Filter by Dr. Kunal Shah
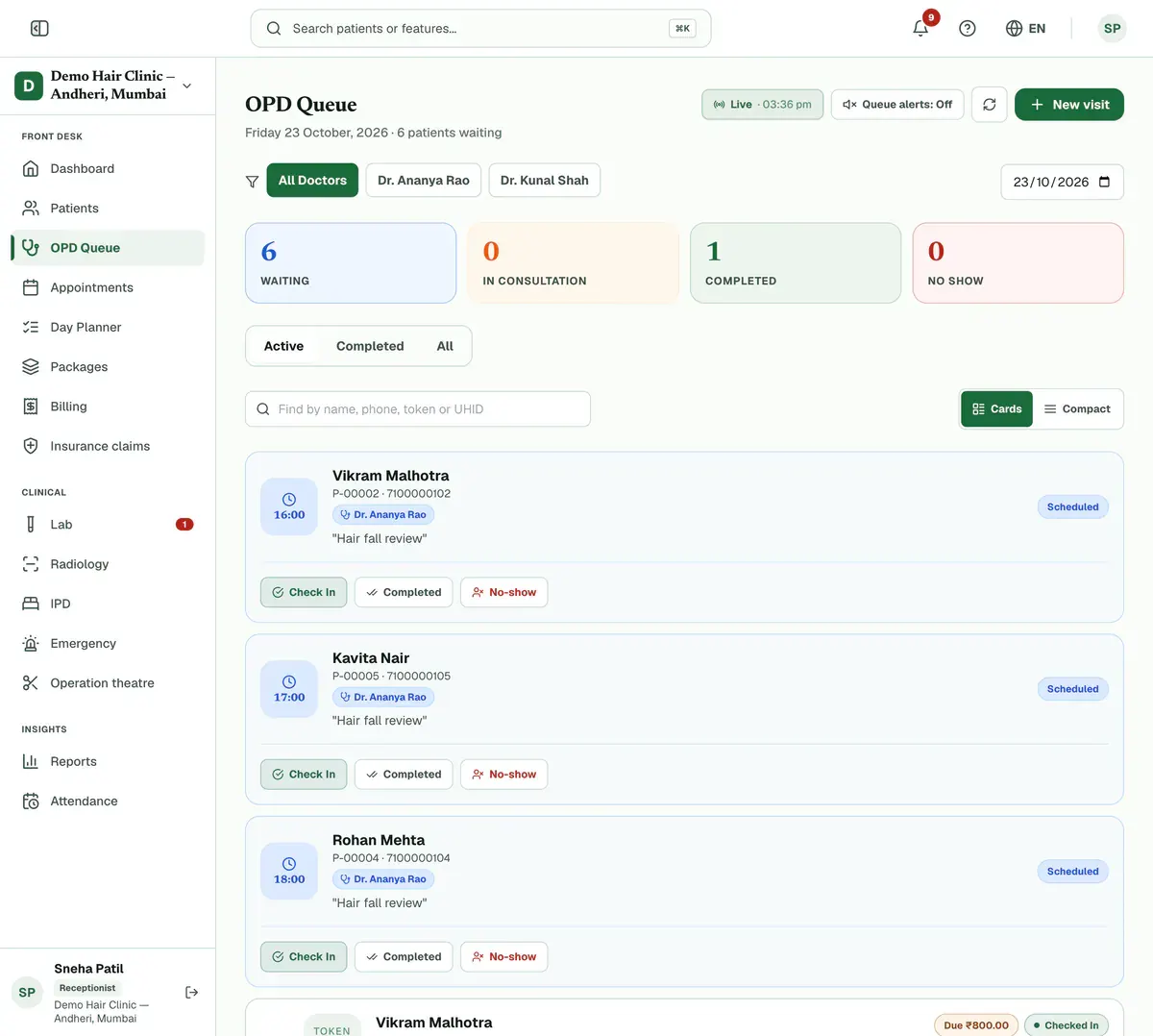 click(545, 181)
